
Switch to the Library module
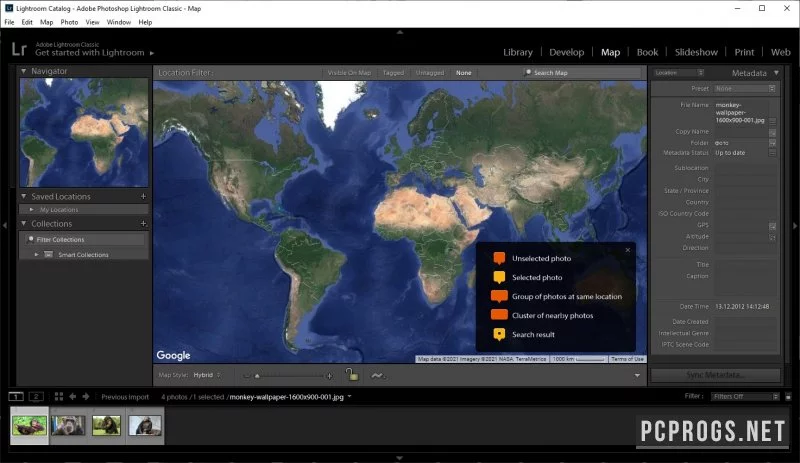pyautogui.click(x=517, y=52)
